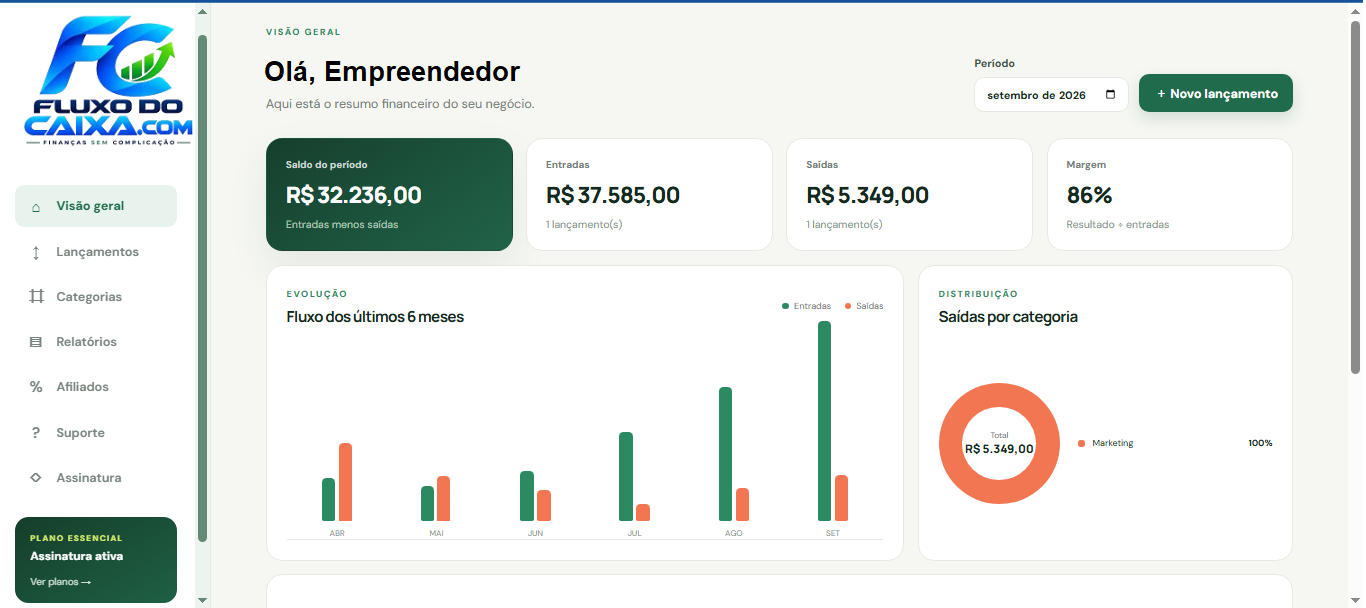The image size is (1366, 608).
Task: Go to Afiliados page
Action: [96, 387]
